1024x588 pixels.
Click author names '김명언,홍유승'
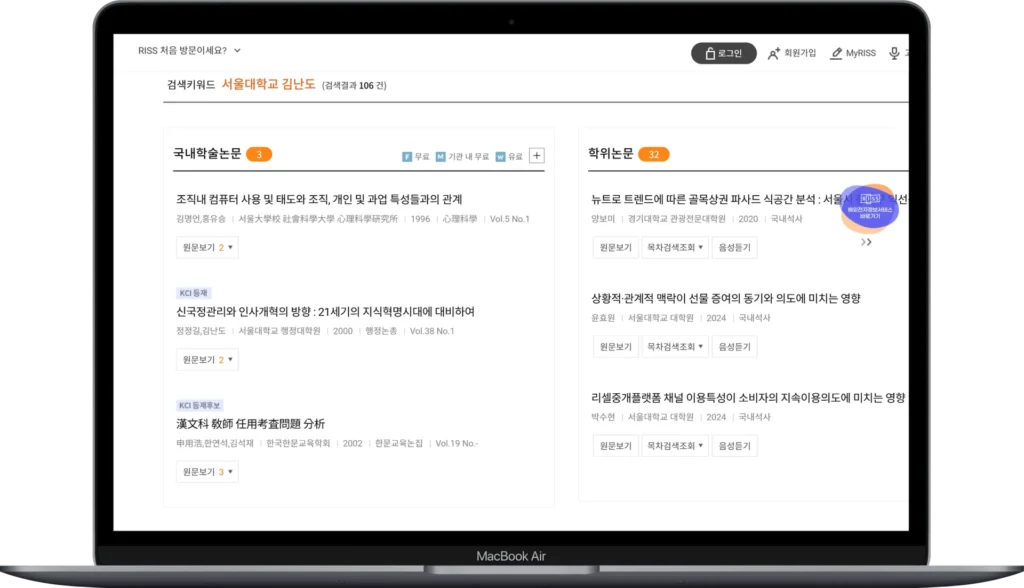[x=200, y=219]
